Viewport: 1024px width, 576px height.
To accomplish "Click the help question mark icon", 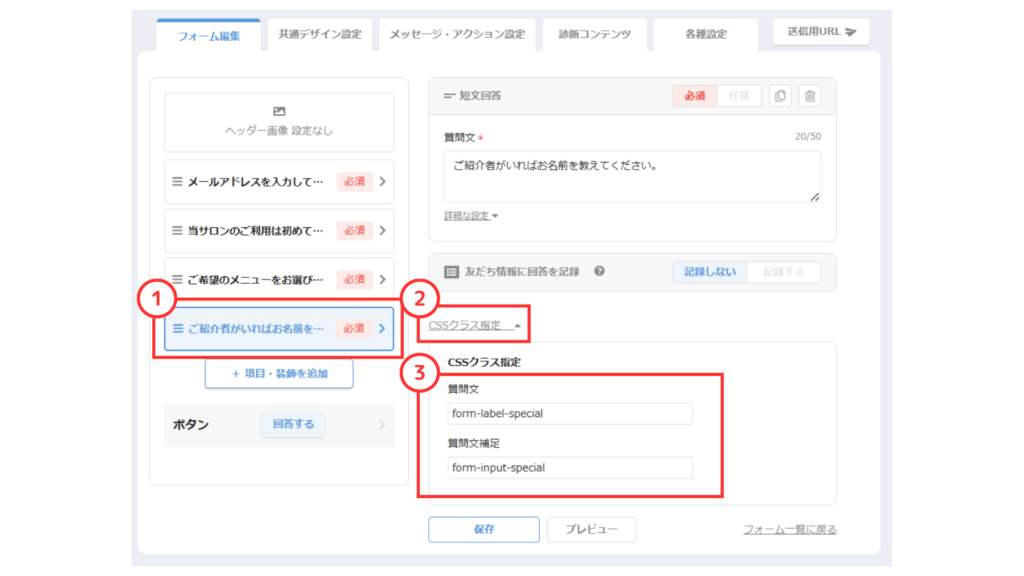I will (599, 271).
